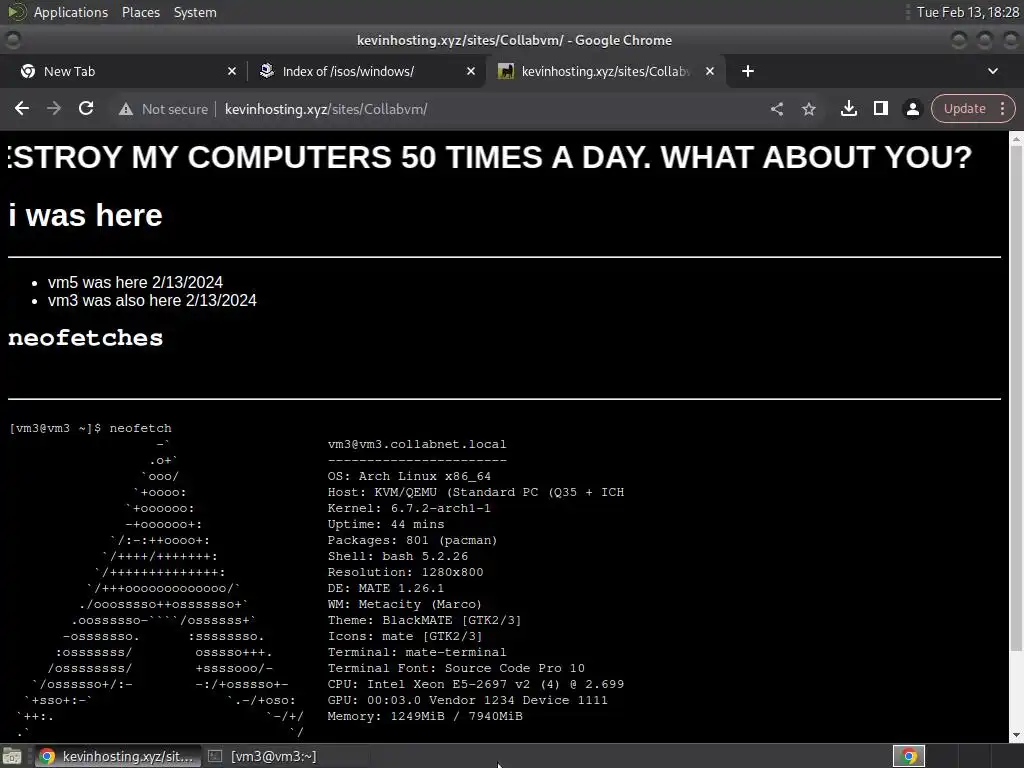This screenshot has height=768, width=1024.
Task: Click the 'Kernel: 6.7.2-arch1-1' line
Action: pos(409,508)
